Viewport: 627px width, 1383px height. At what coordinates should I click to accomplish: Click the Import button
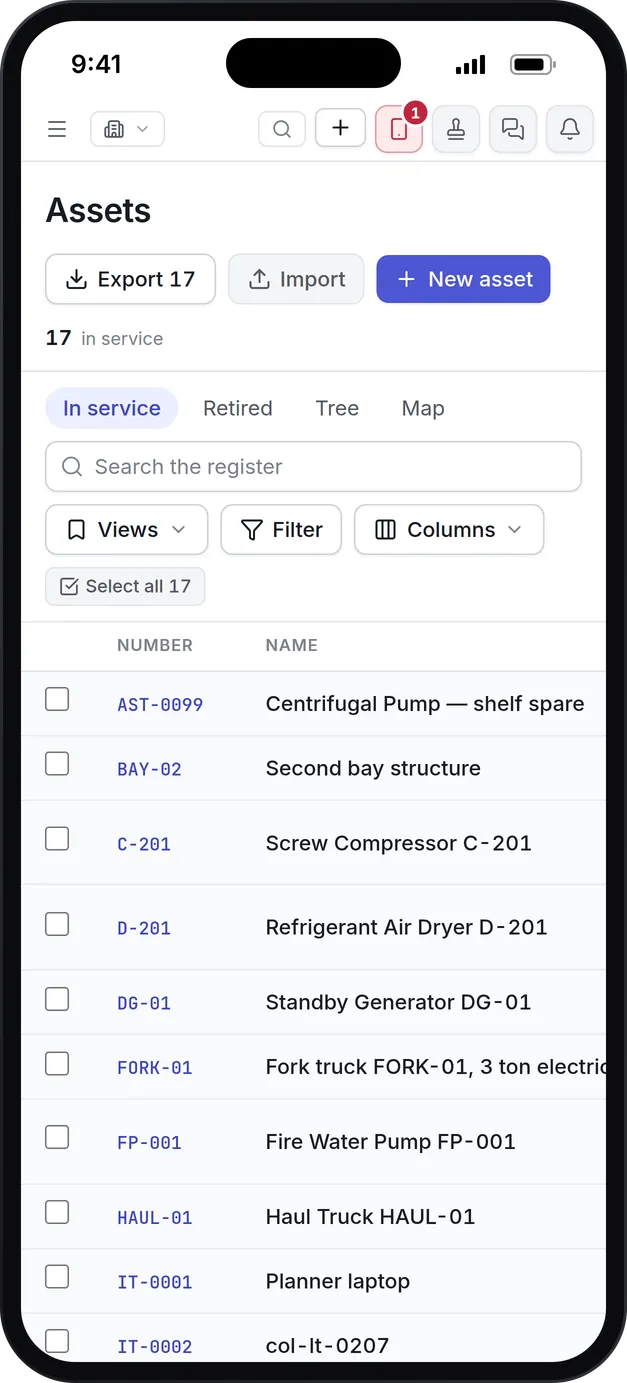pos(296,279)
